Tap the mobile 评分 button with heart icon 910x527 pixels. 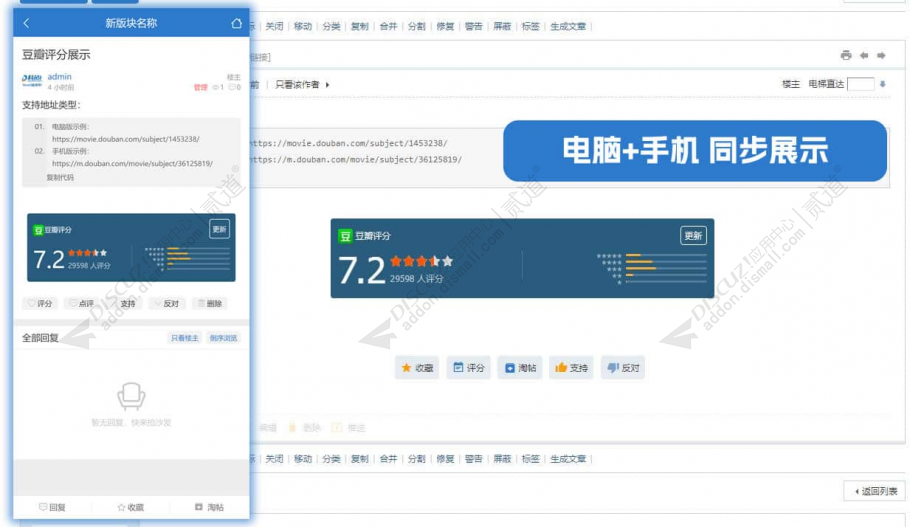point(40,304)
